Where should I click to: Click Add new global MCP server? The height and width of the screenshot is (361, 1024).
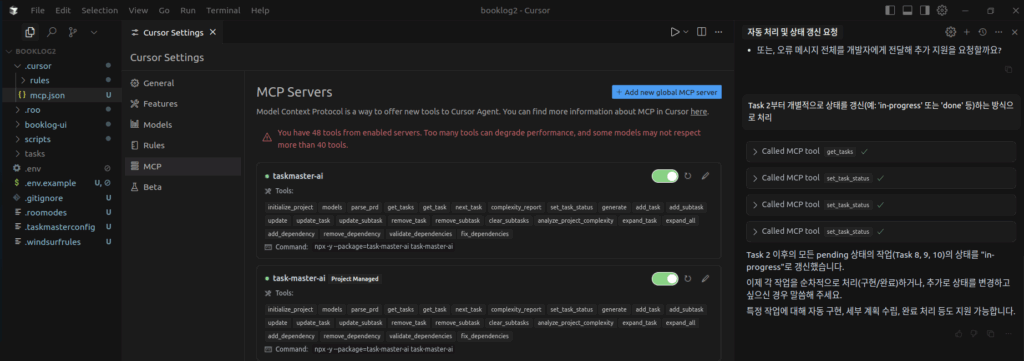tap(667, 92)
